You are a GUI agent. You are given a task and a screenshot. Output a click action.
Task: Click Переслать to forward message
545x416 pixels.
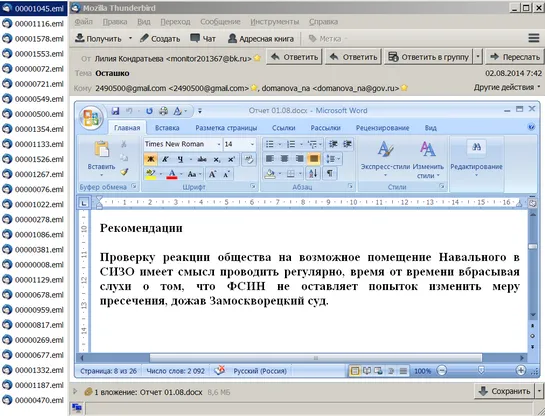tap(515, 57)
